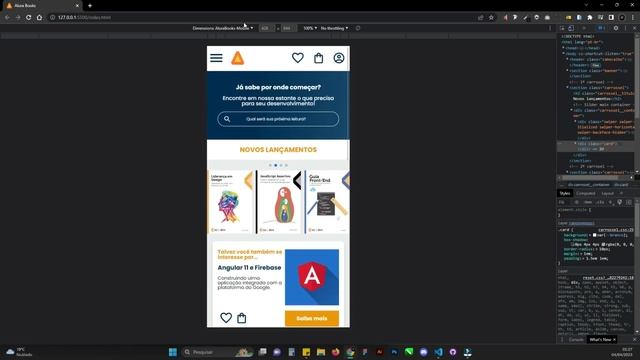Image resolution: width=640 pixels, height=360 pixels.
Task: Collapse the body element in DOM tree
Action: point(564,53)
